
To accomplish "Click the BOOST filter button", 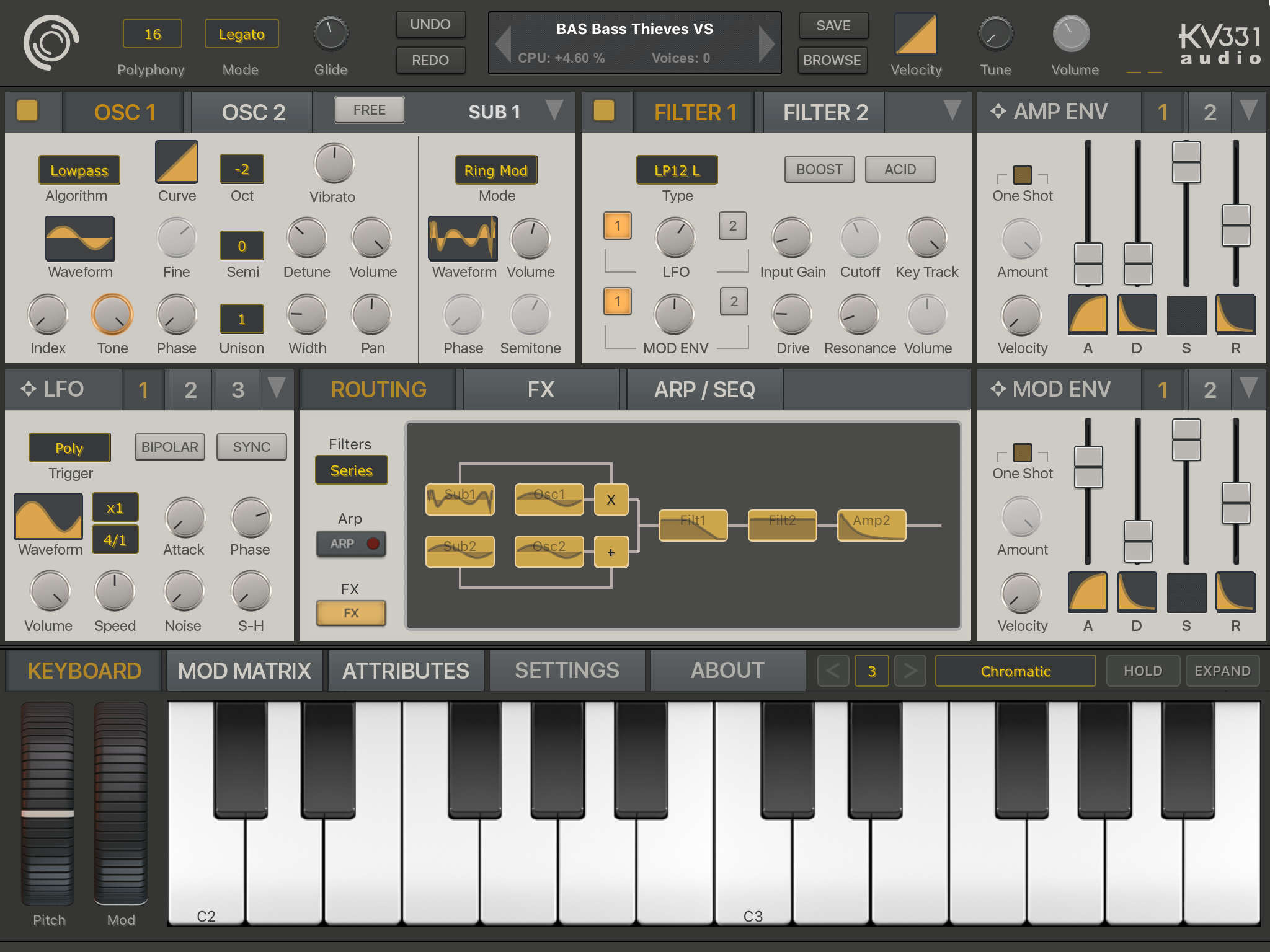I will click(819, 169).
